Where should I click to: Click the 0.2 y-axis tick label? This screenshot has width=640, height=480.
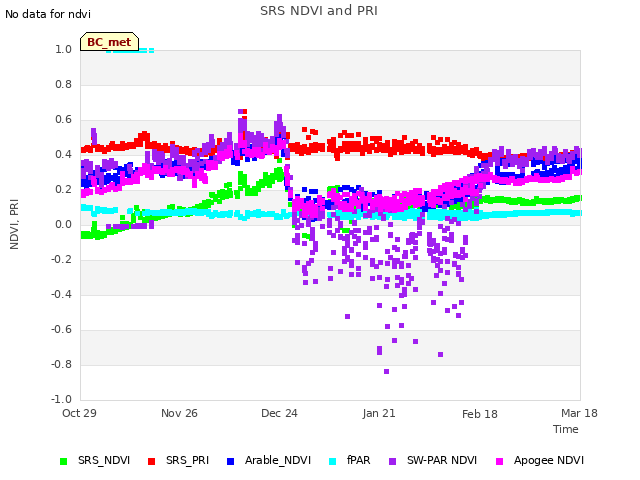[63, 189]
